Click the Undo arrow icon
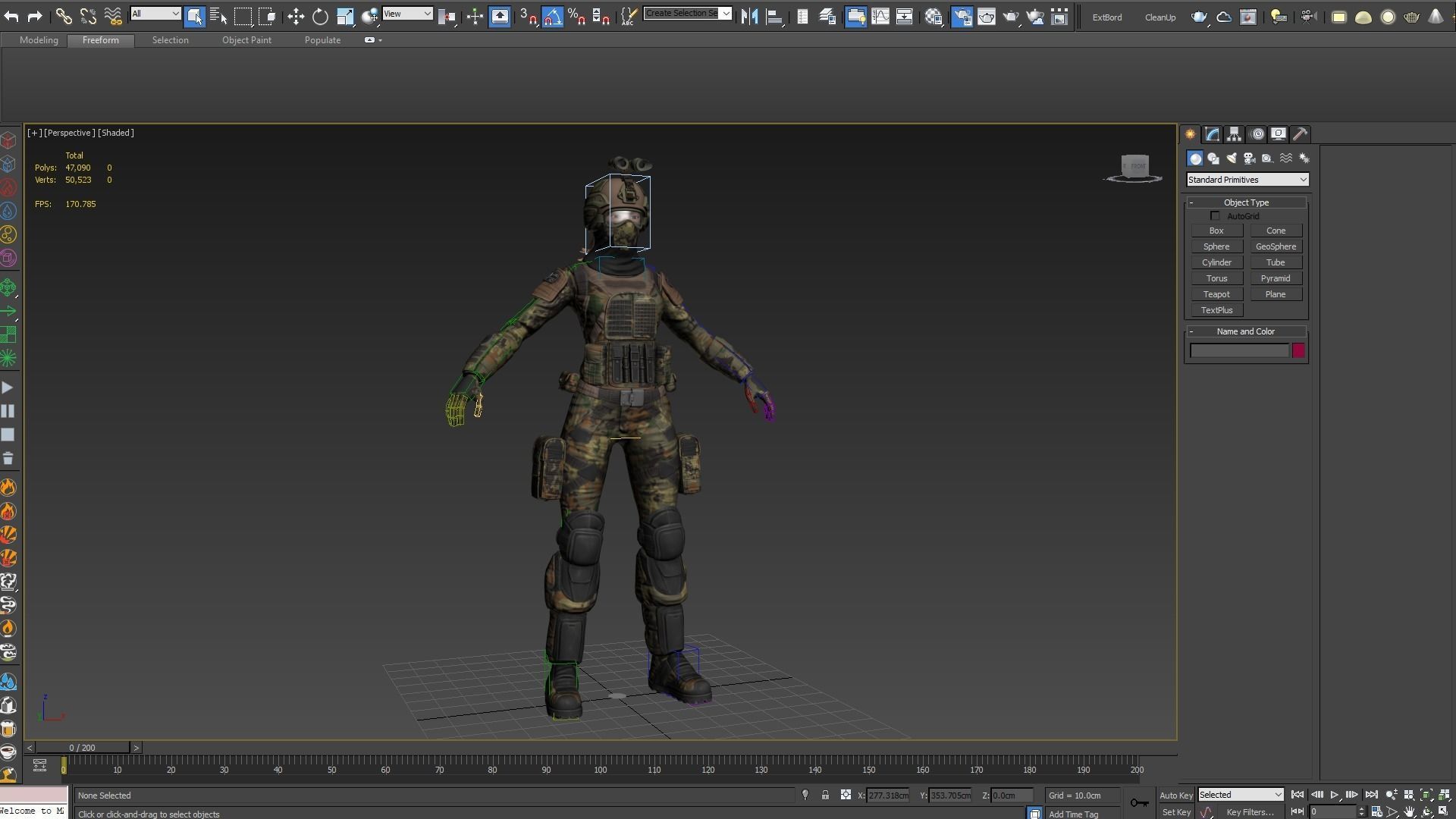 11,16
